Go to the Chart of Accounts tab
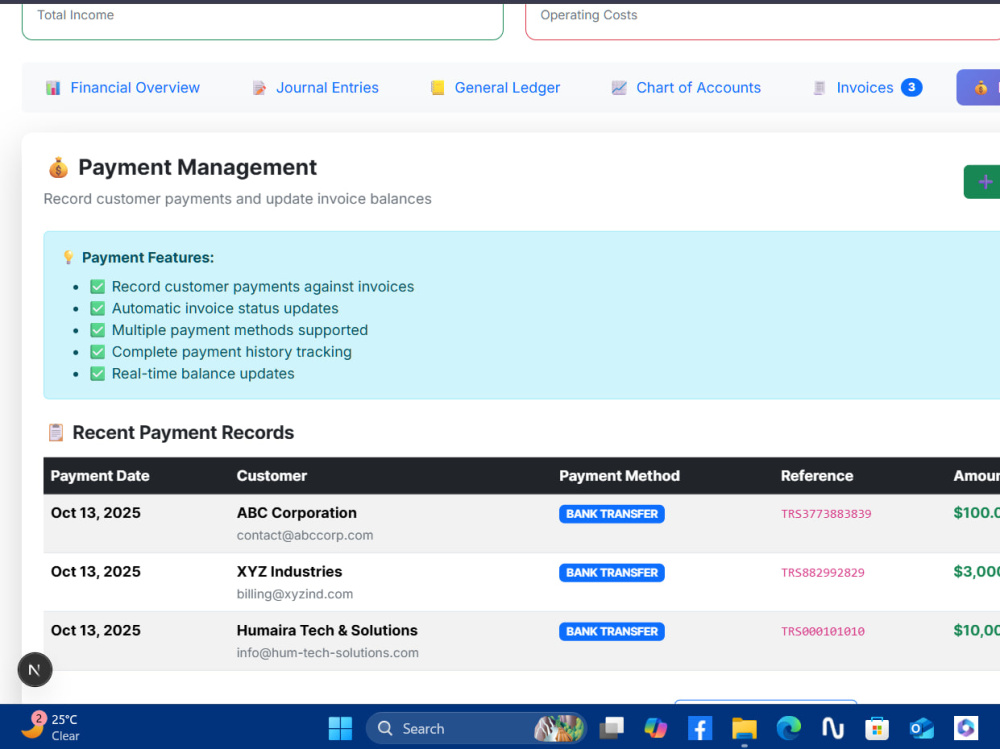The image size is (1000, 749). click(x=686, y=87)
